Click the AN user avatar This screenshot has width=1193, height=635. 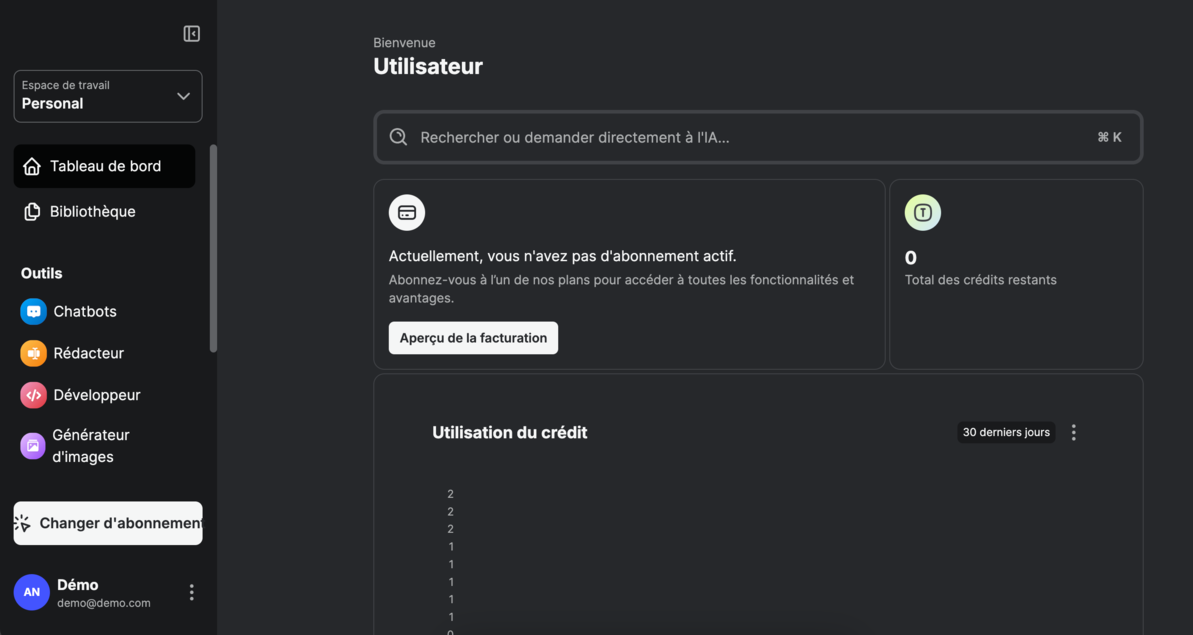pyautogui.click(x=31, y=592)
